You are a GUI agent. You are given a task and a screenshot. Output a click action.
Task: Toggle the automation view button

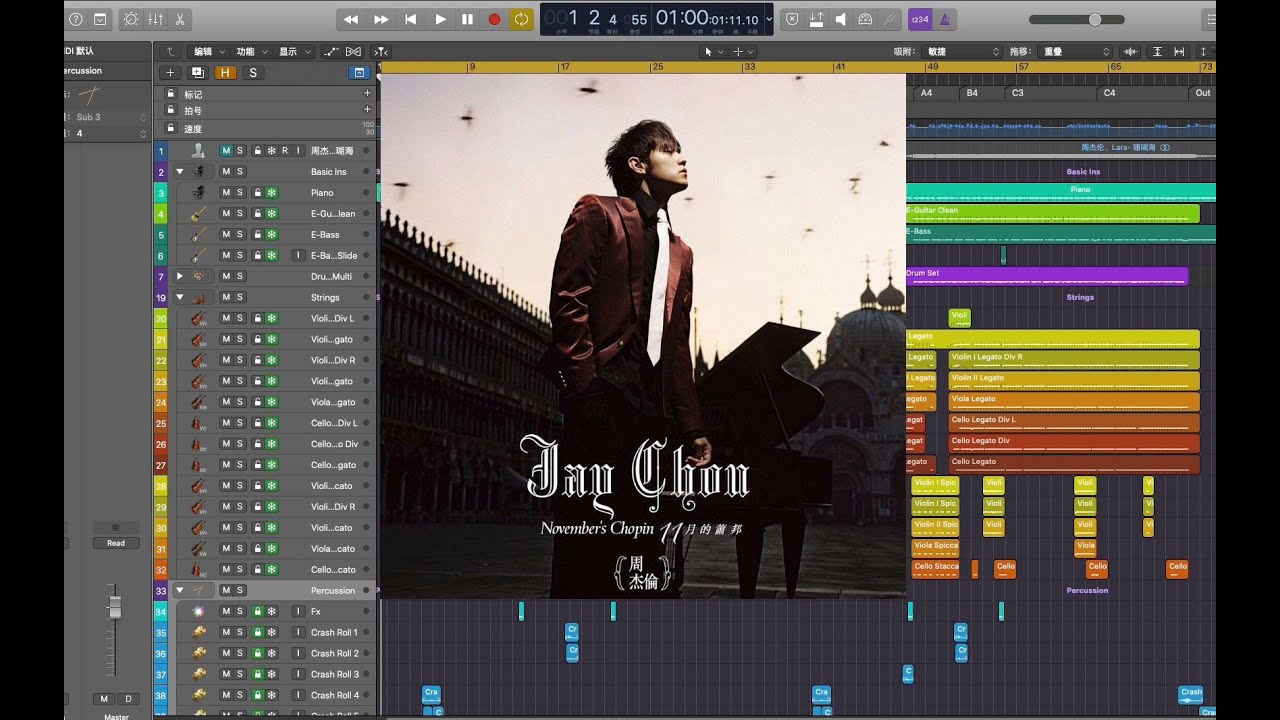tap(331, 51)
